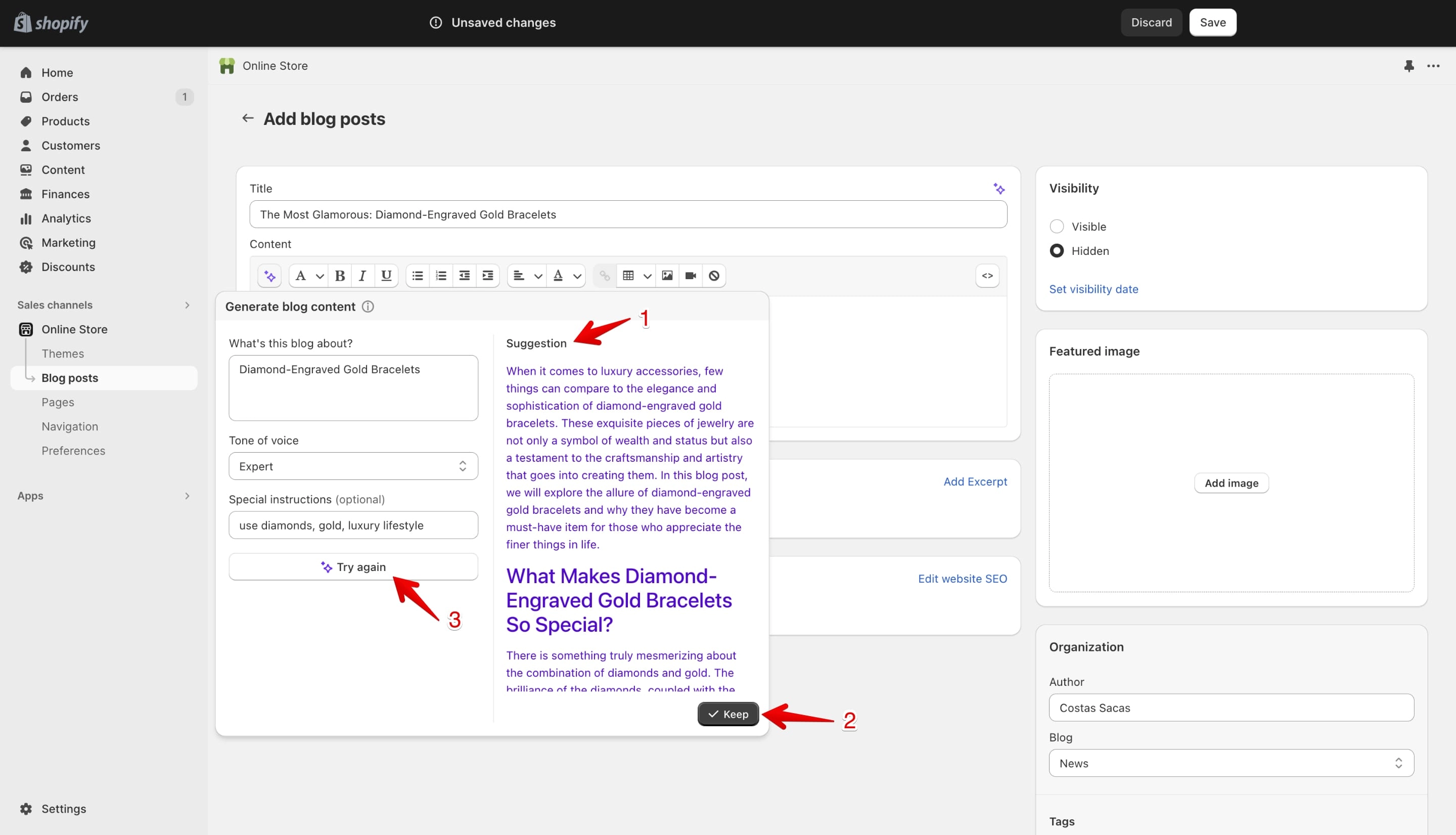Open the Marketing page
This screenshot has height=835, width=1456.
click(68, 243)
